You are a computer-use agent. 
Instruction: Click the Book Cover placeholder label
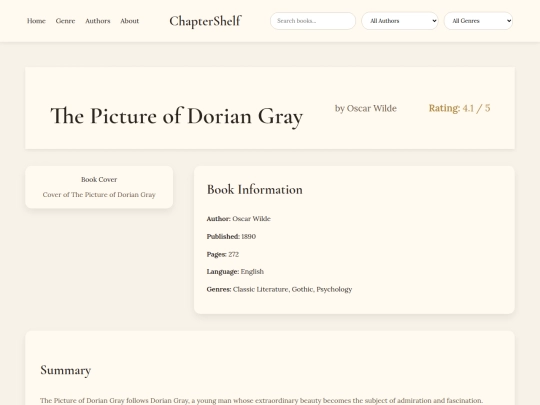99,179
